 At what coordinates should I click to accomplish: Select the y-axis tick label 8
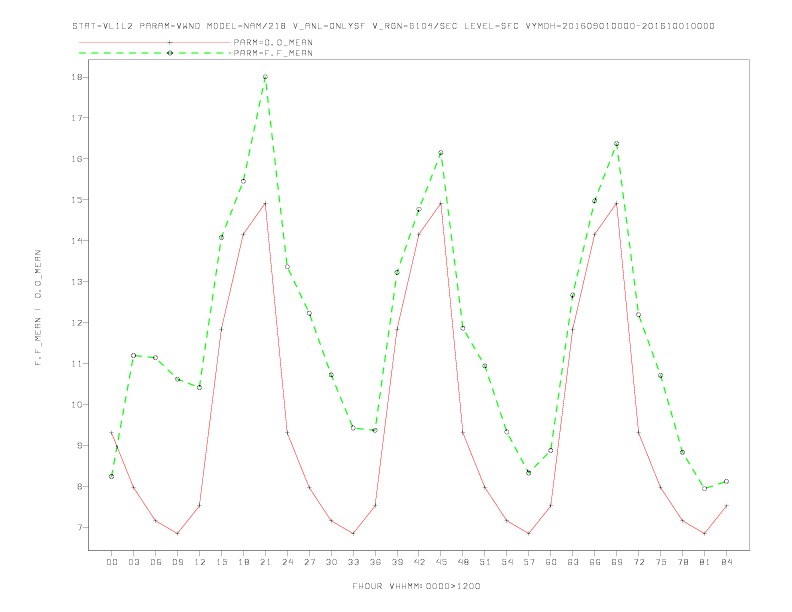[81, 487]
